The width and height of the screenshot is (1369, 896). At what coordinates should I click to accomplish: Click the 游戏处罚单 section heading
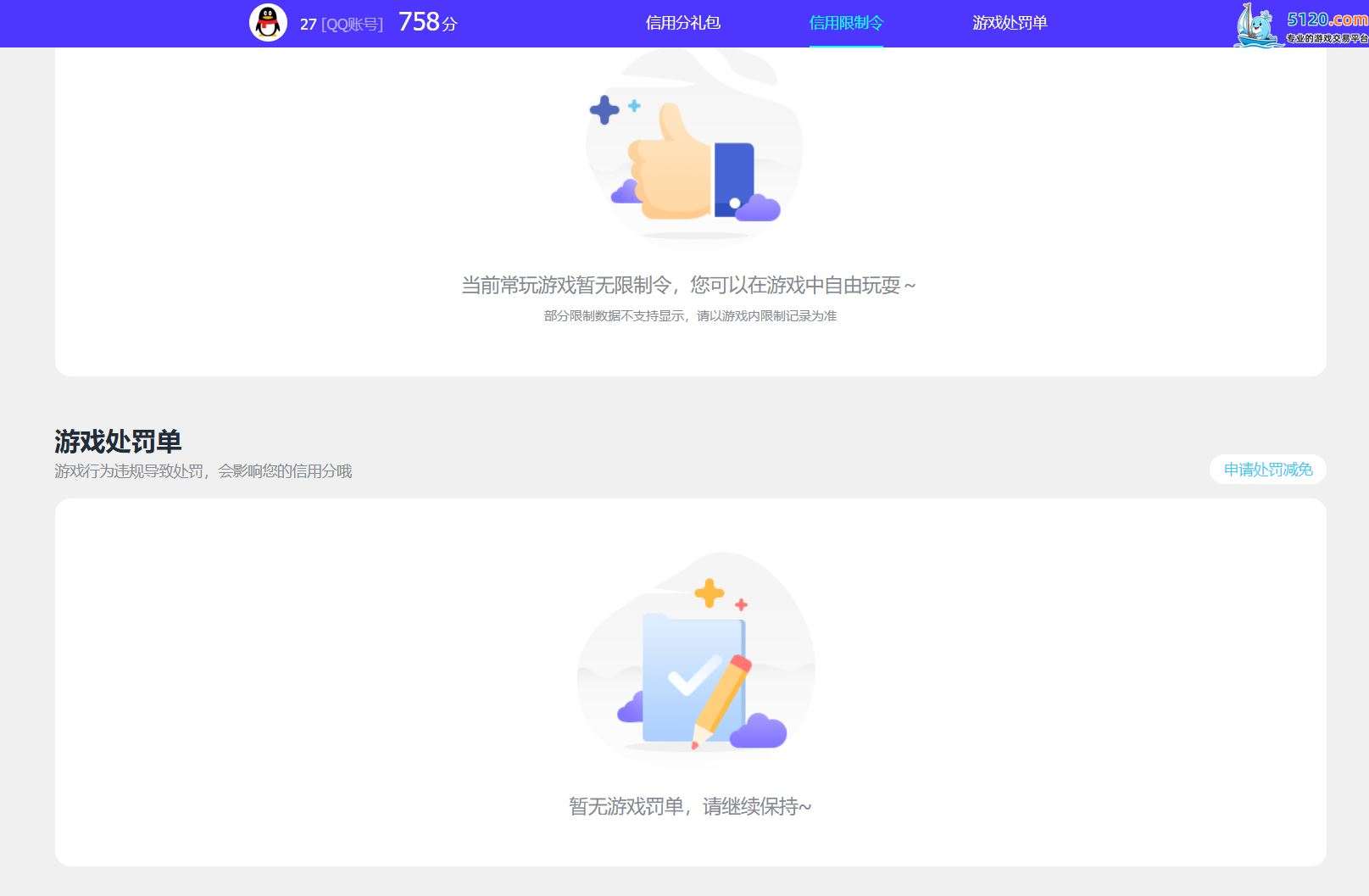click(118, 441)
